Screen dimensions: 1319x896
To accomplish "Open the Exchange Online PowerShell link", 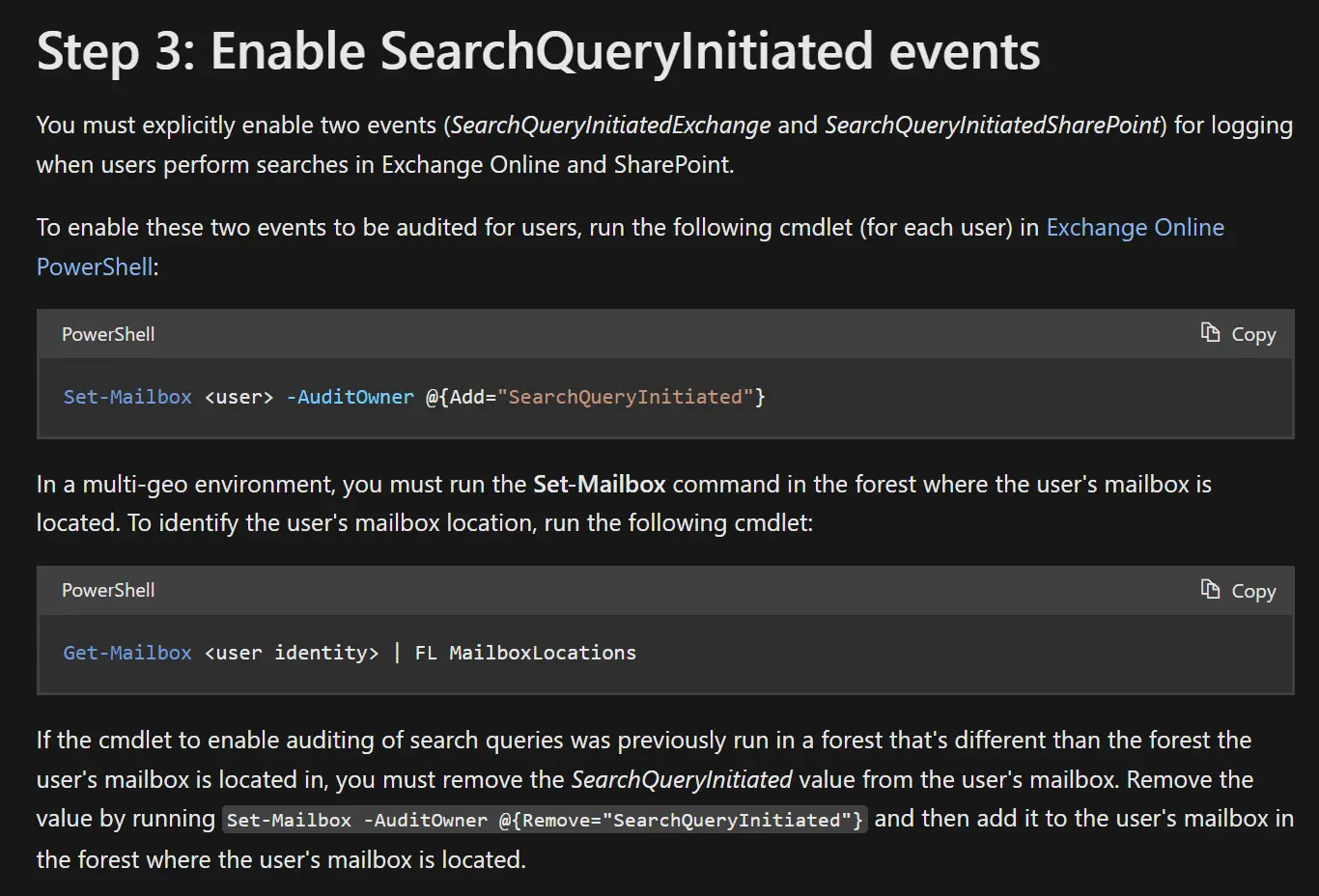I will click(x=1135, y=228).
